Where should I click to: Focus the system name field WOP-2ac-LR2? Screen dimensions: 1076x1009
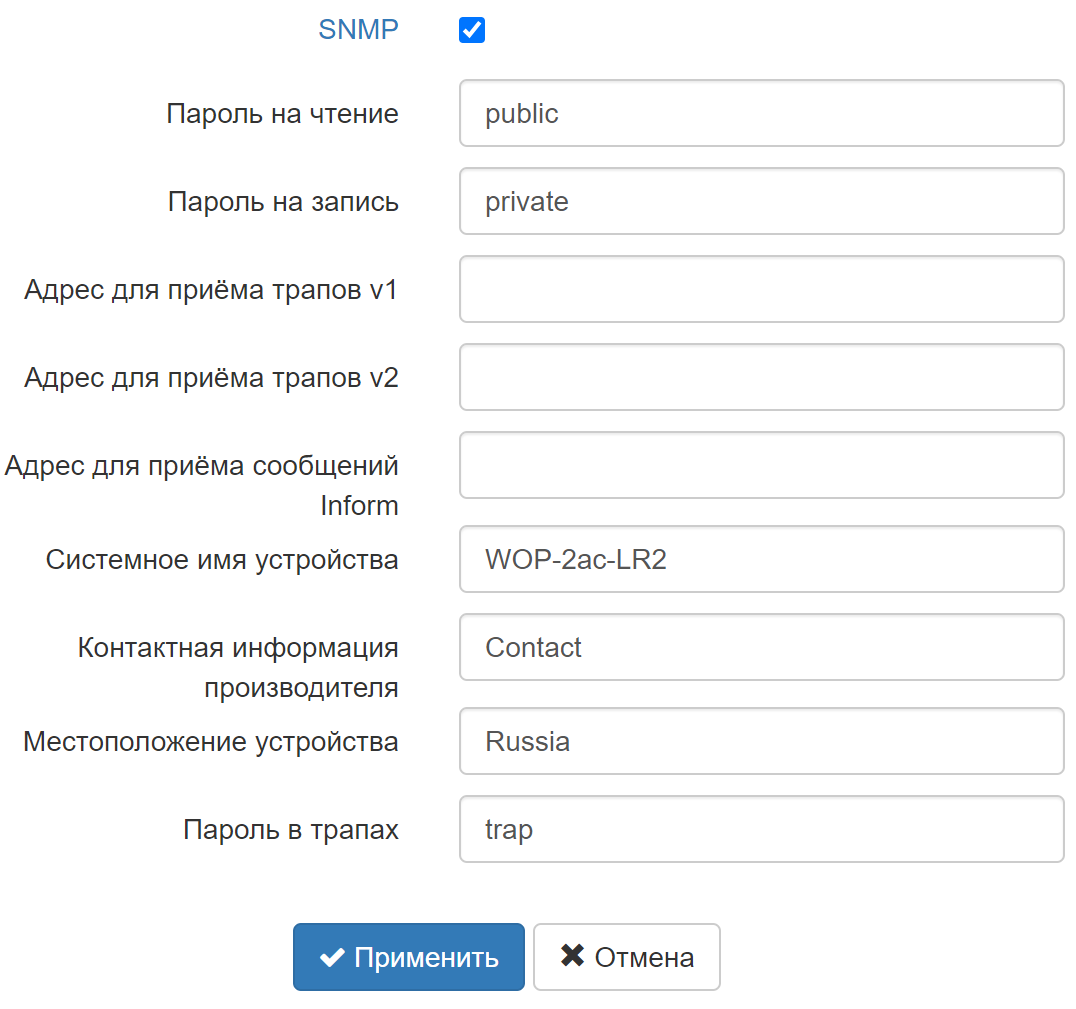tap(761, 559)
